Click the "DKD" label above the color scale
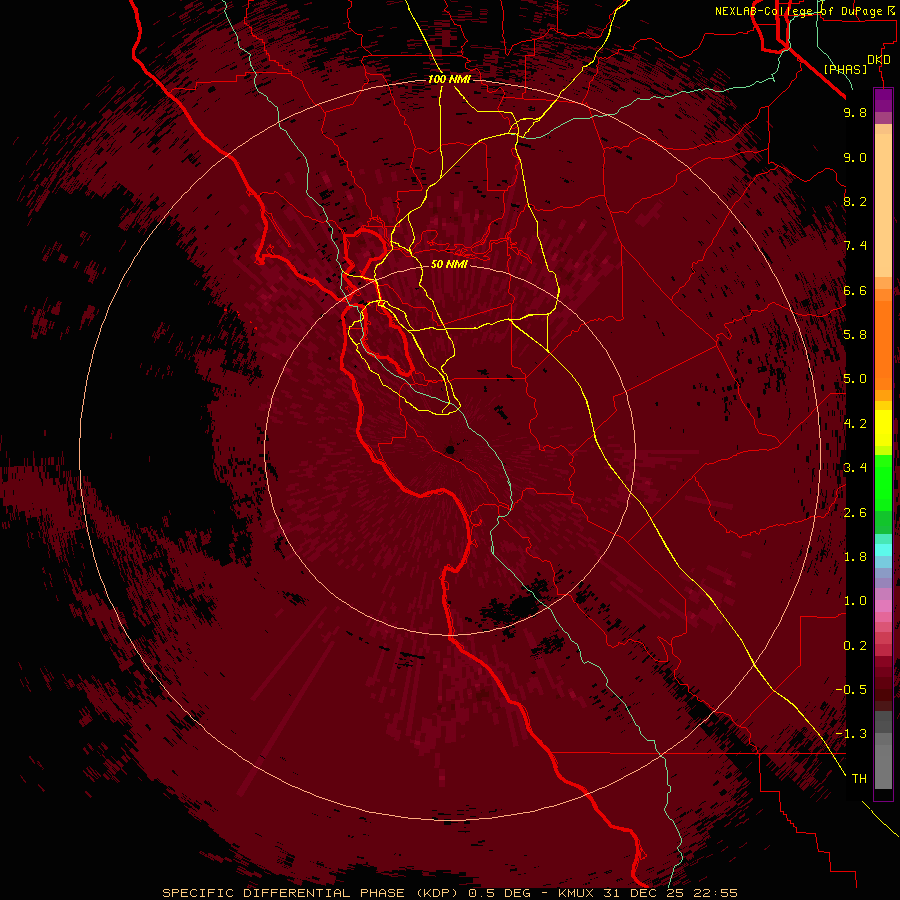Image resolution: width=900 pixels, height=900 pixels. (879, 60)
